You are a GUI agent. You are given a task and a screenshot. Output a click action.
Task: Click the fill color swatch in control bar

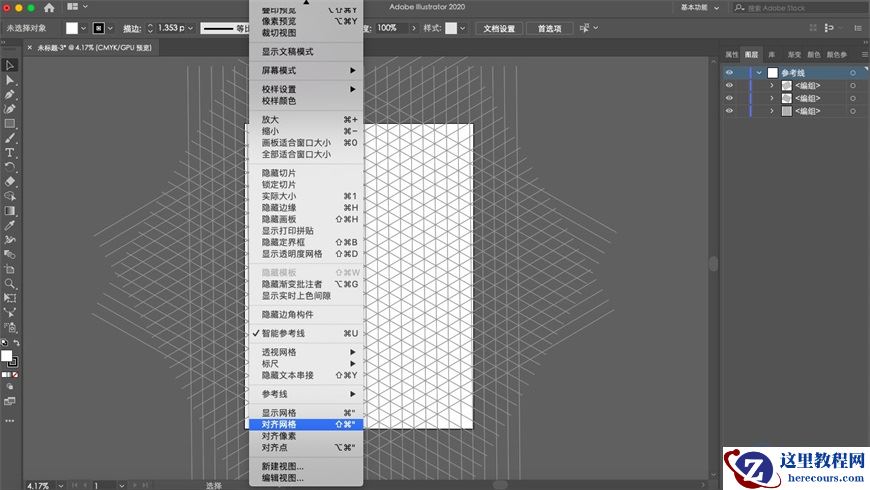click(x=72, y=28)
